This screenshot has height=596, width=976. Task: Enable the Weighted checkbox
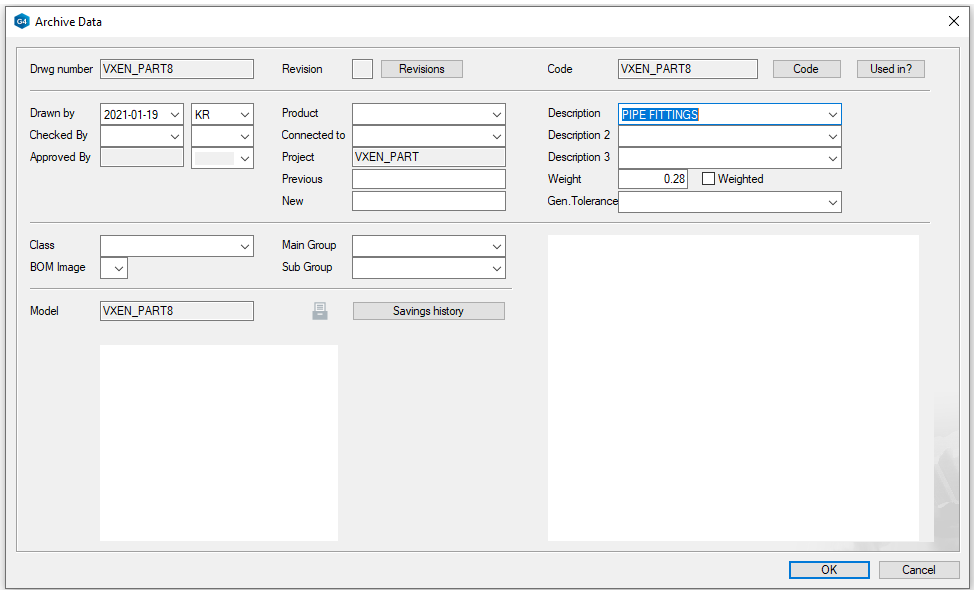pos(709,179)
